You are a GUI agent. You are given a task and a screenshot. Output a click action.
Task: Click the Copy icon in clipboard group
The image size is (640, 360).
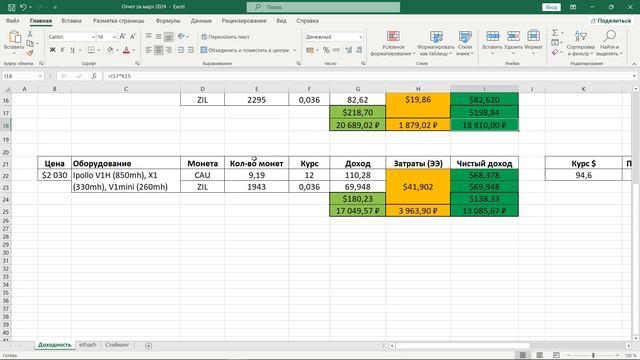(x=30, y=43)
